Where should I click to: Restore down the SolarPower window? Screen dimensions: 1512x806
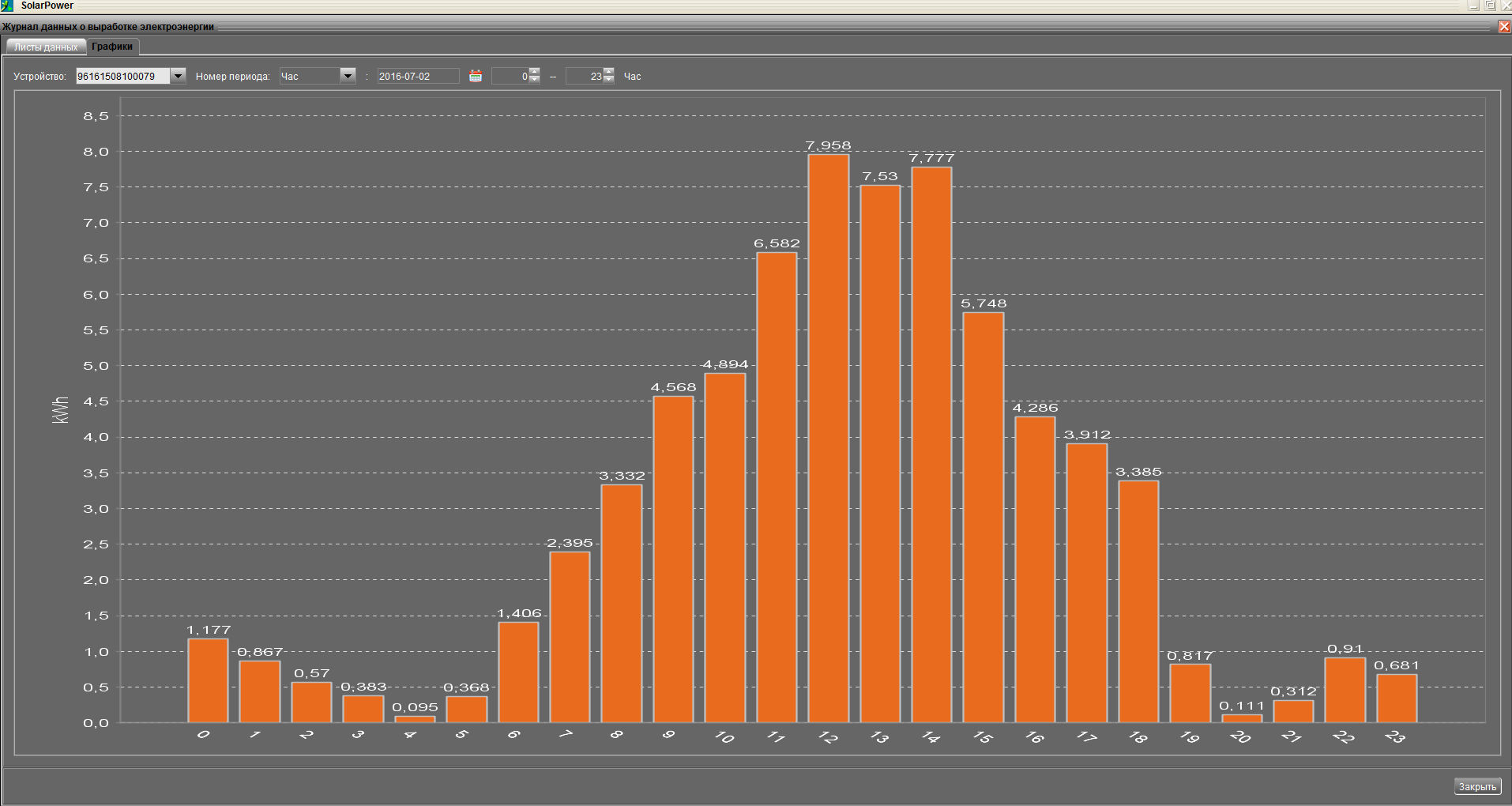click(x=1490, y=5)
